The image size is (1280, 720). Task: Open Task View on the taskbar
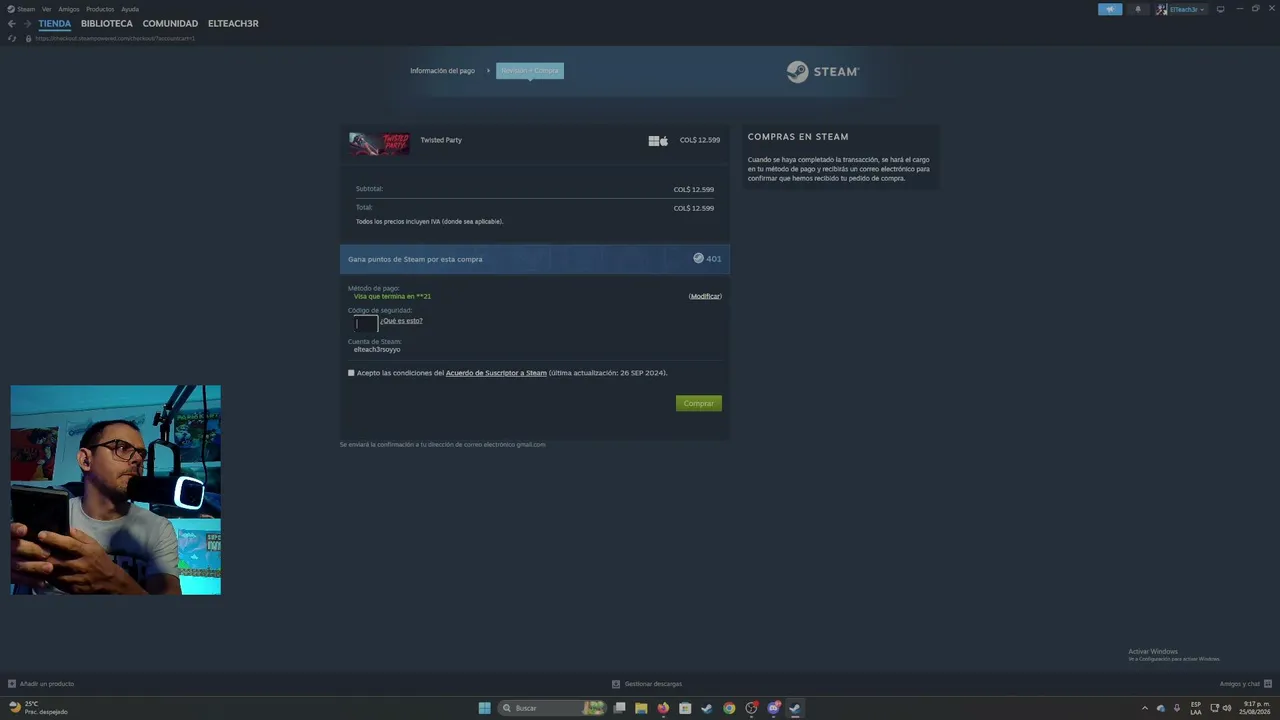pyautogui.click(x=620, y=708)
